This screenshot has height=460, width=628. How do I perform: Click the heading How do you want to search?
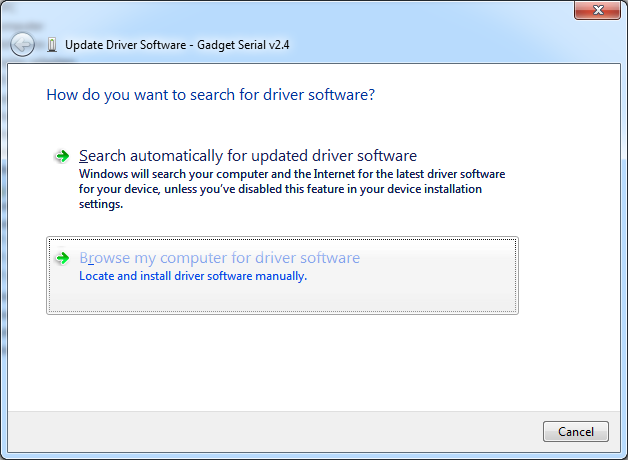pos(211,95)
